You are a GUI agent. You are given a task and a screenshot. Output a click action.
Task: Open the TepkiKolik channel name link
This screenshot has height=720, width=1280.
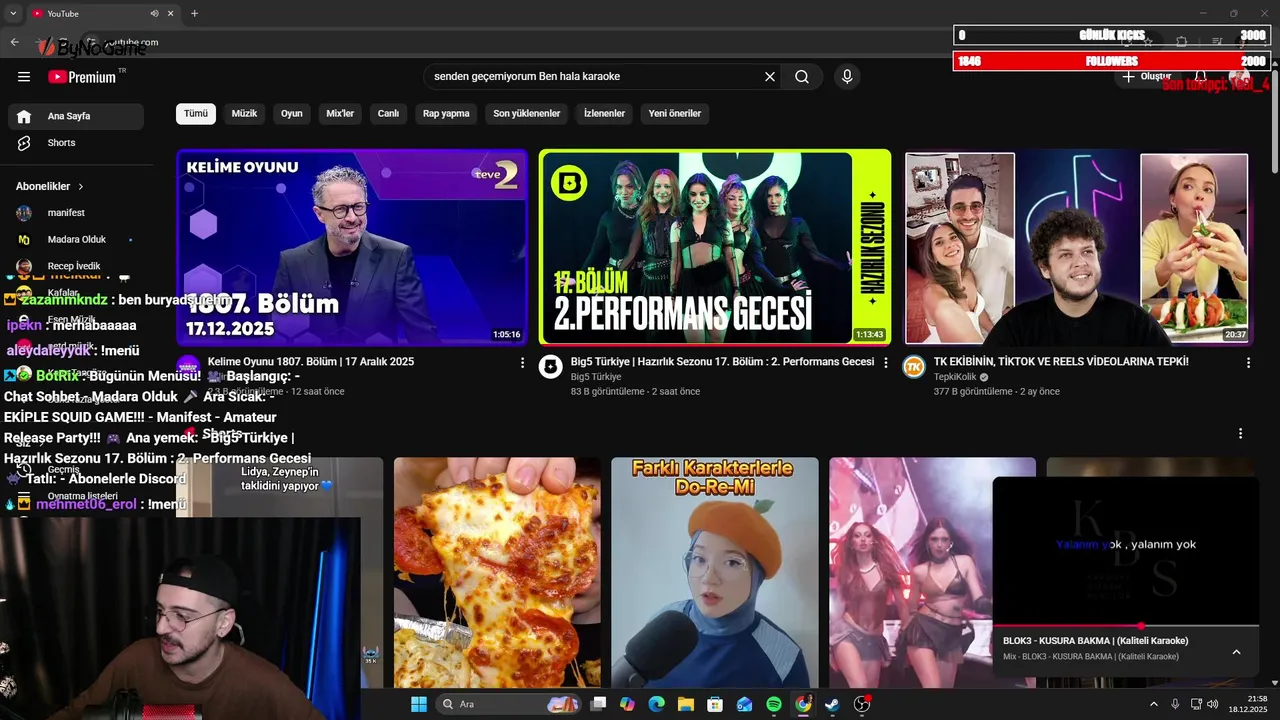(955, 377)
